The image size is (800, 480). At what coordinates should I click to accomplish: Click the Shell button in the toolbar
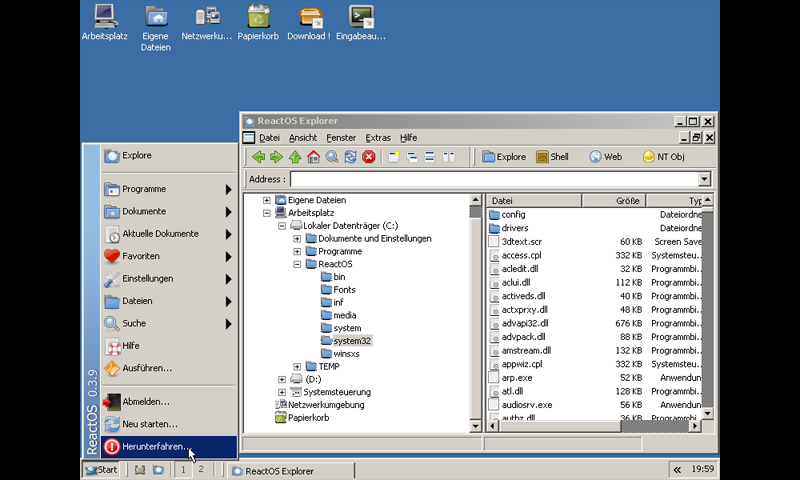tap(553, 157)
